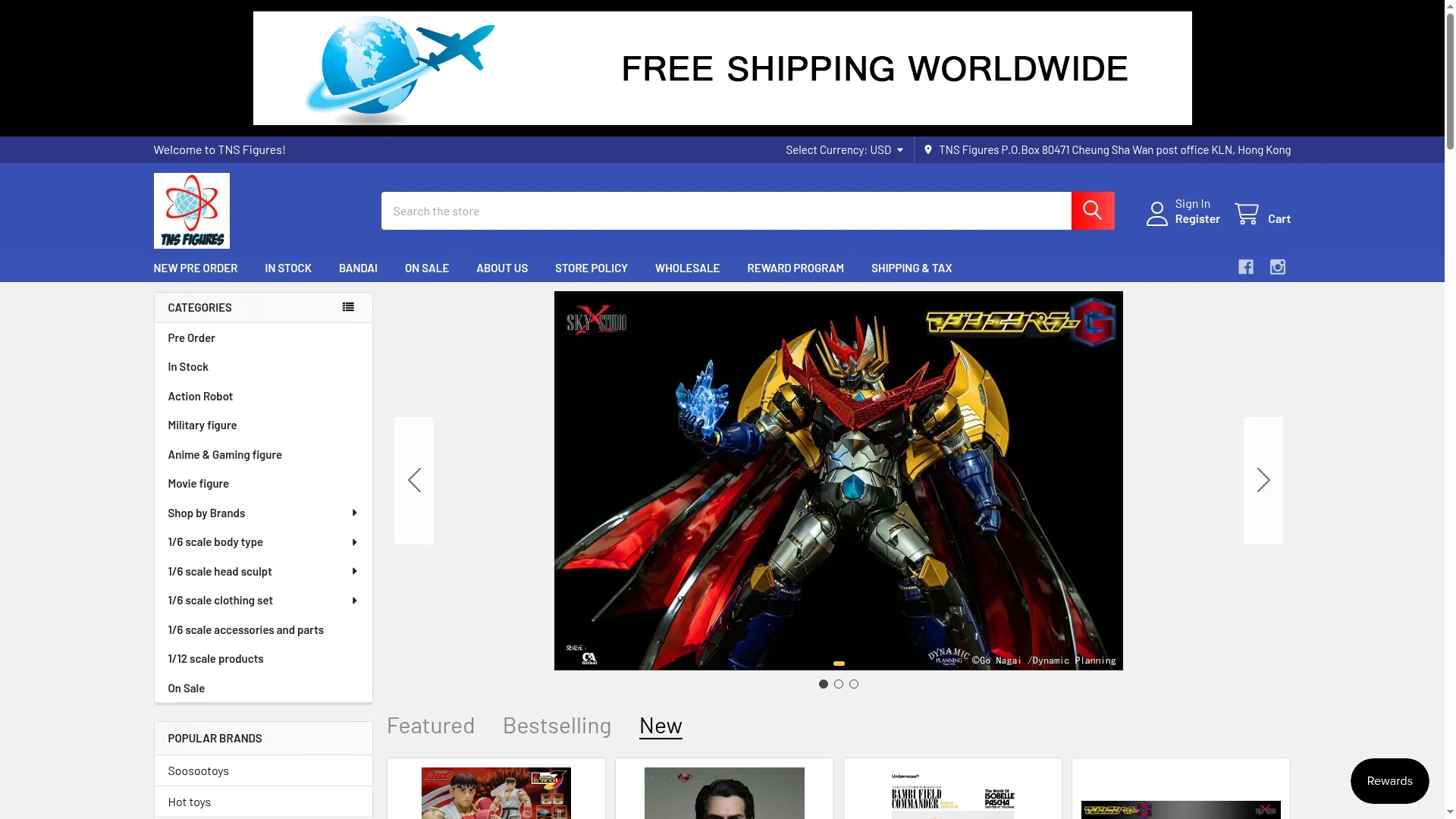Click the magnifier search button
The width and height of the screenshot is (1456, 819).
[x=1092, y=211]
